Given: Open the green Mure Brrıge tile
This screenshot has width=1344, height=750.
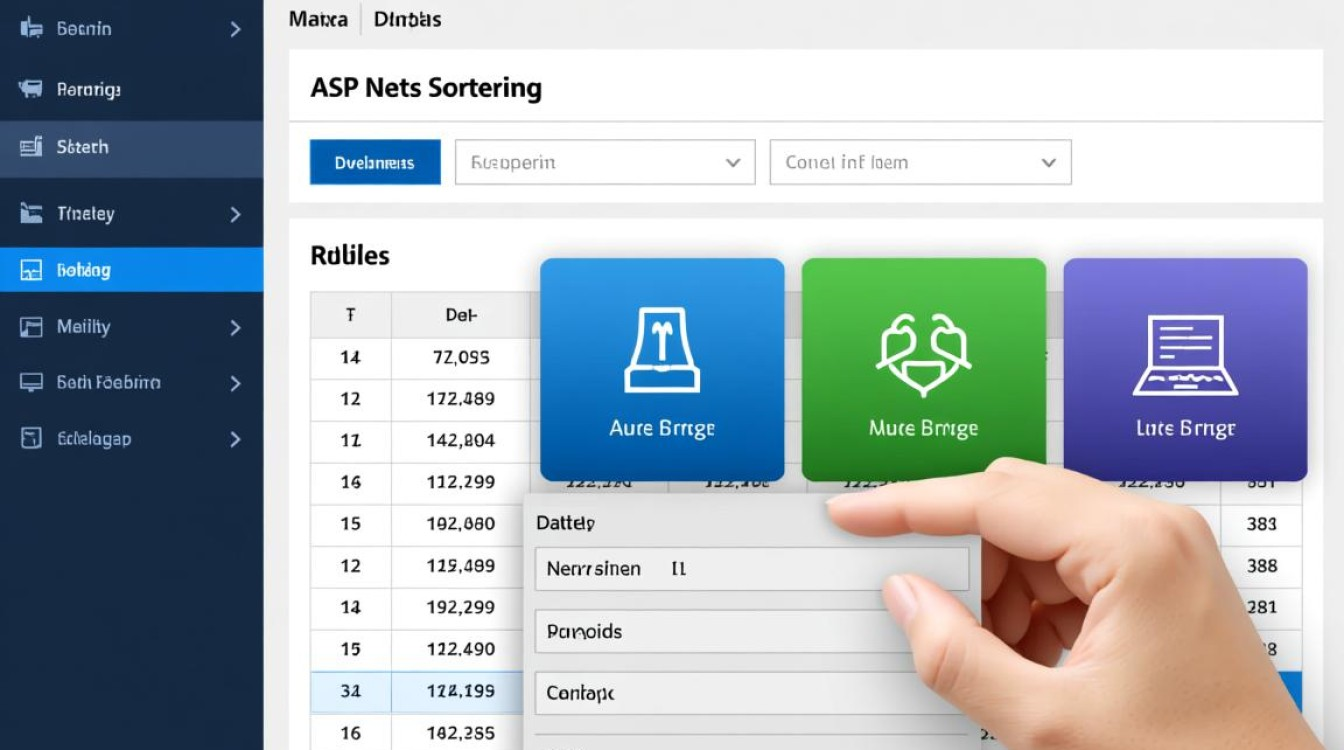Looking at the screenshot, I should [923, 369].
